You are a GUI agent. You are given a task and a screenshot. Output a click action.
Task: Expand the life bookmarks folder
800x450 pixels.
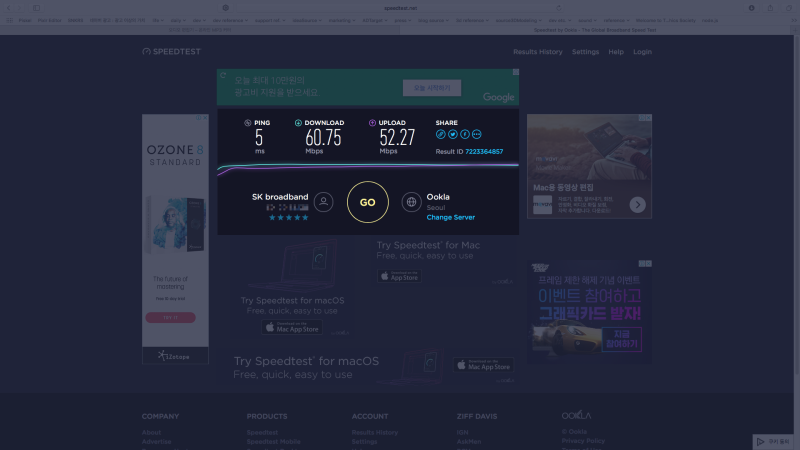(x=158, y=20)
